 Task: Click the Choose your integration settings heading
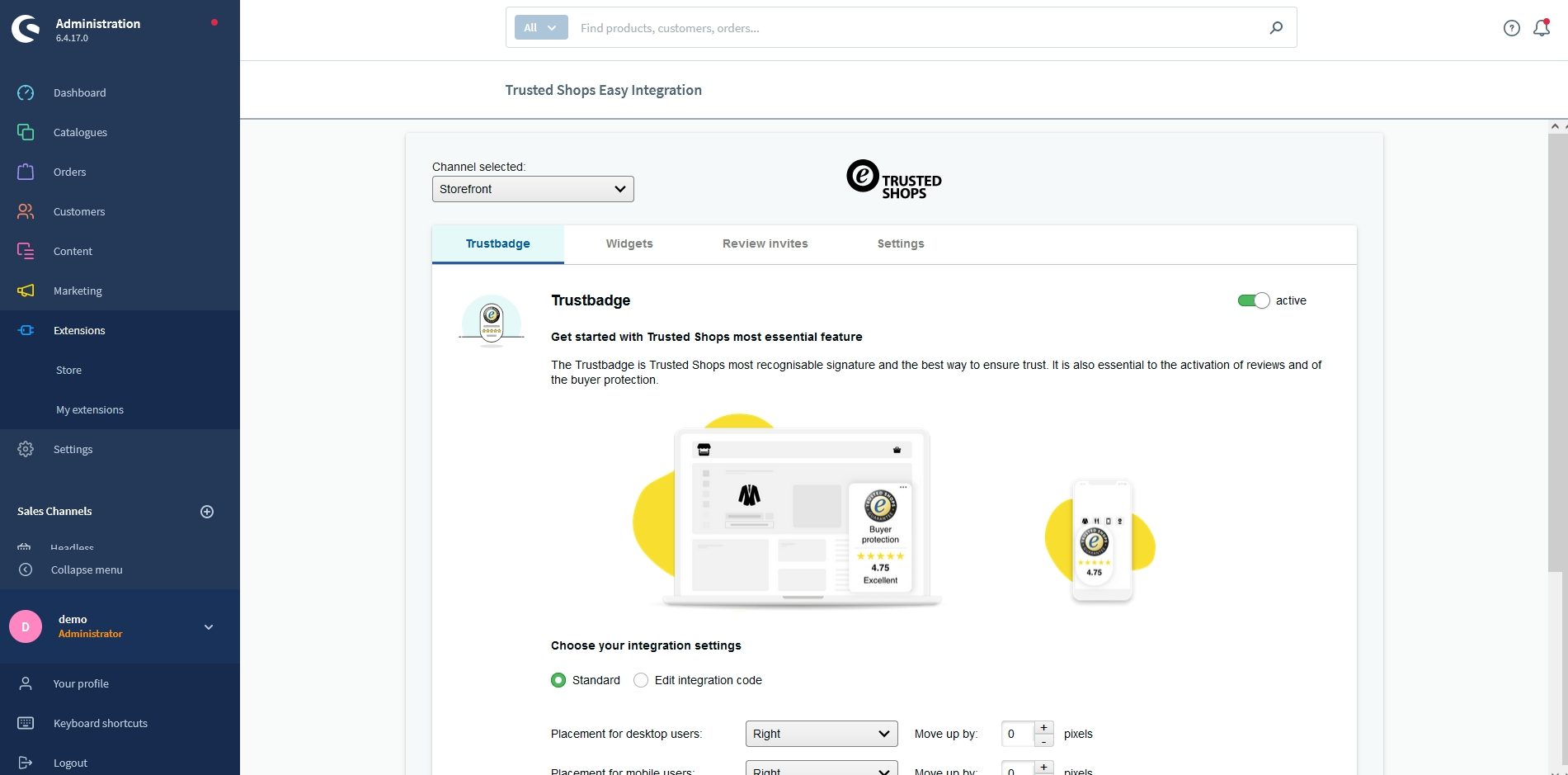[x=646, y=645]
